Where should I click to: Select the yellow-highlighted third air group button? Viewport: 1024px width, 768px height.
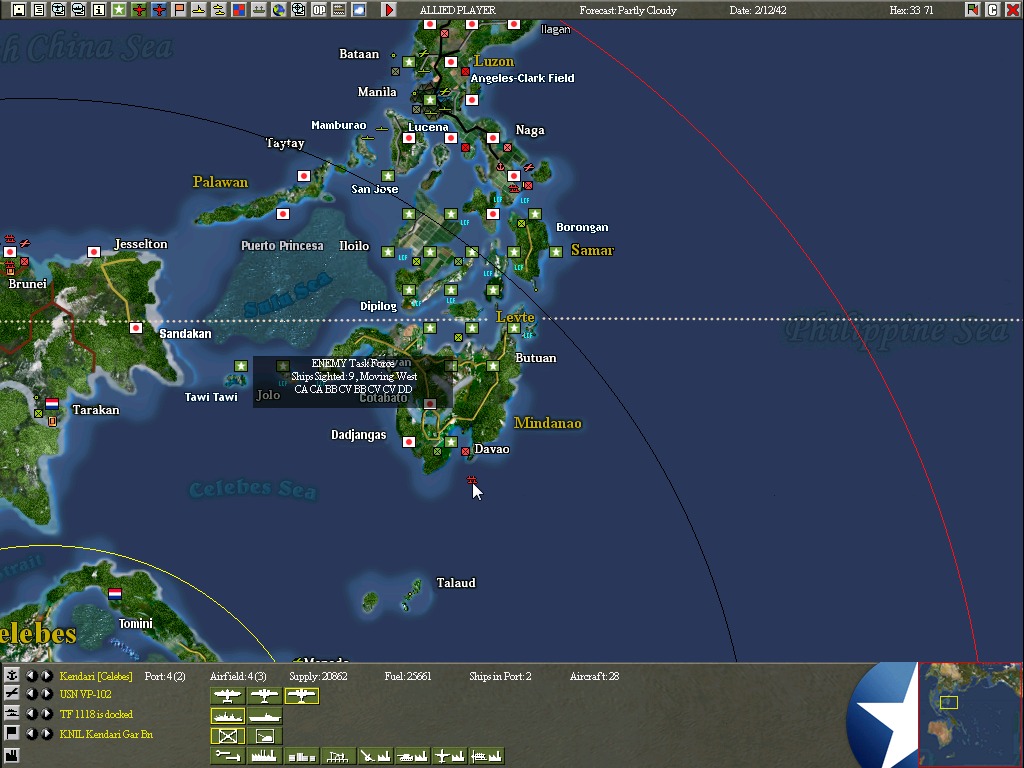(x=302, y=696)
